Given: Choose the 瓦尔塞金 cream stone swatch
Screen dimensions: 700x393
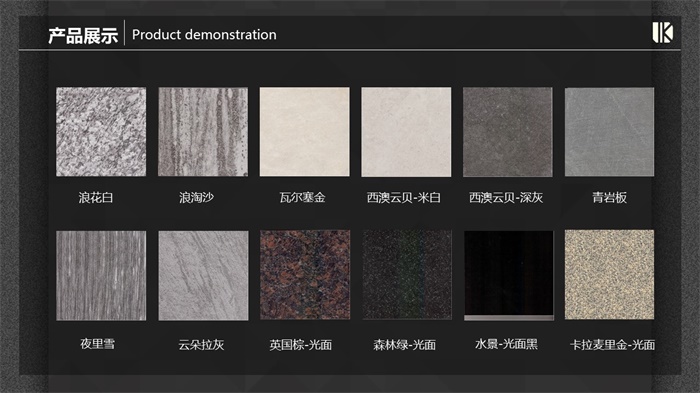Looking at the screenshot, I should [x=304, y=132].
